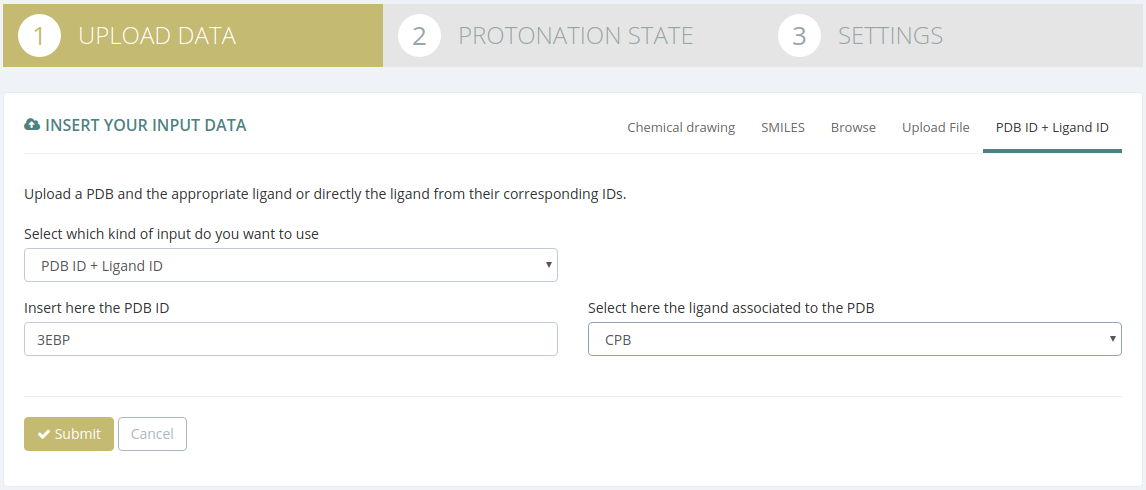Select the PDB ID + Ligand ID tab
The width and height of the screenshot is (1146, 490).
pos(1052,127)
